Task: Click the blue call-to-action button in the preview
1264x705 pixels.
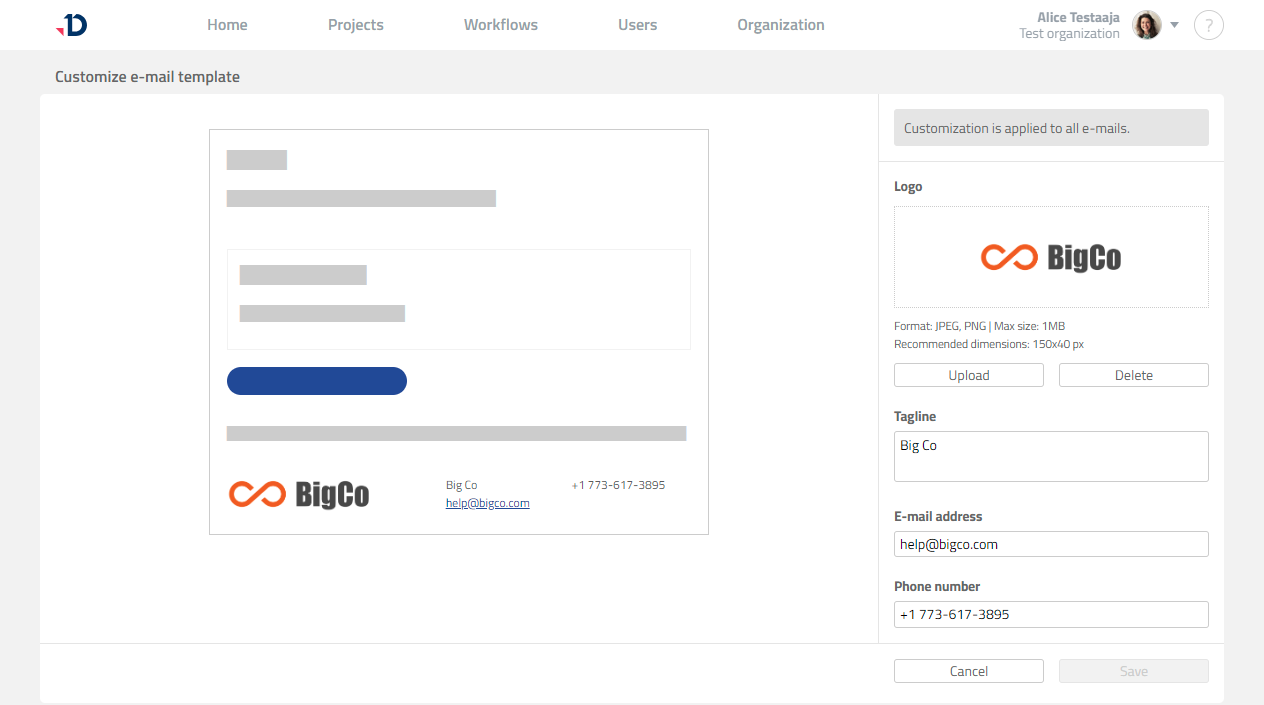Action: tap(317, 381)
